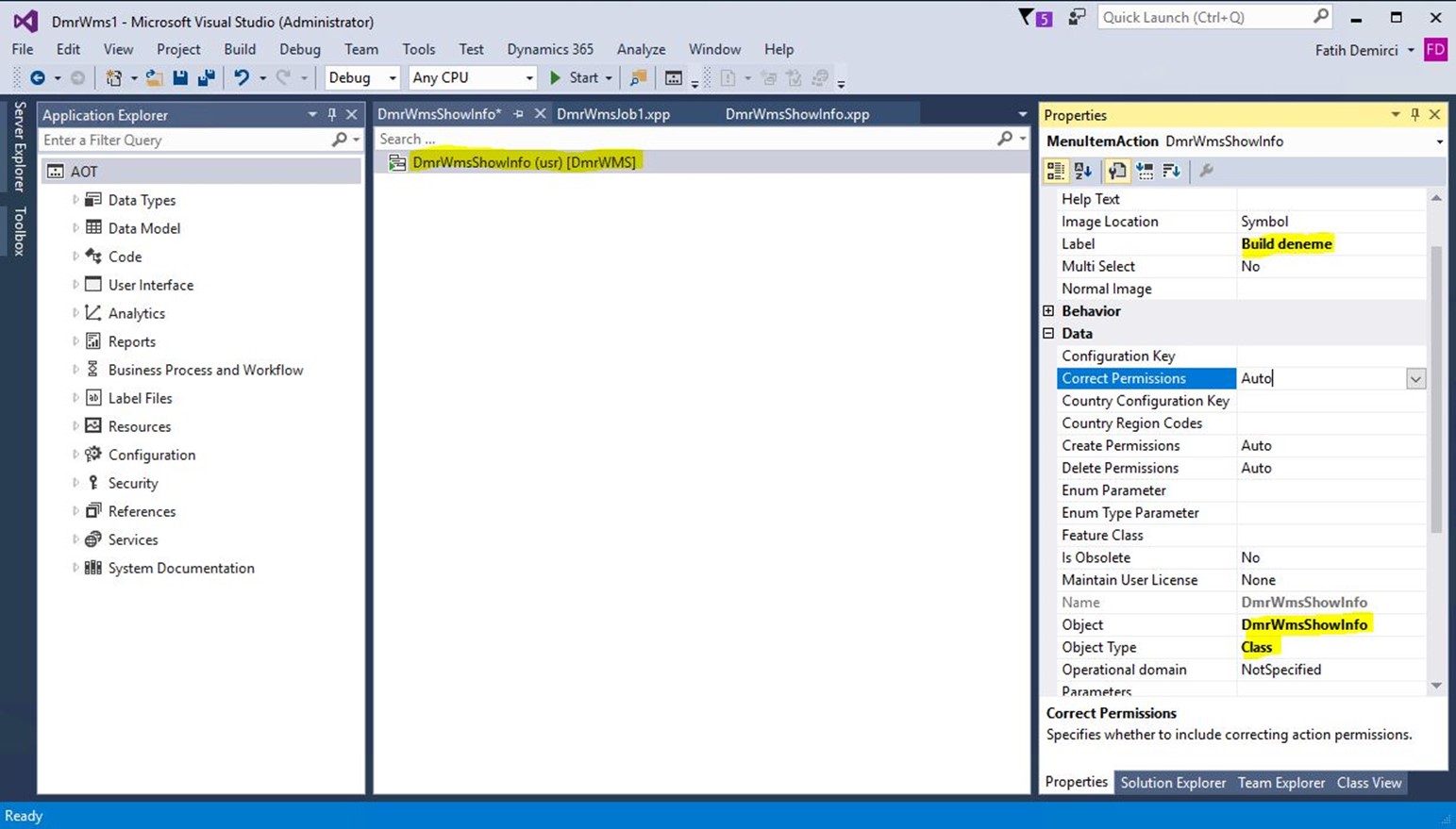
Task: Click the fourth Properties toolbar icon with arrow and boxes
Action: 1145,171
